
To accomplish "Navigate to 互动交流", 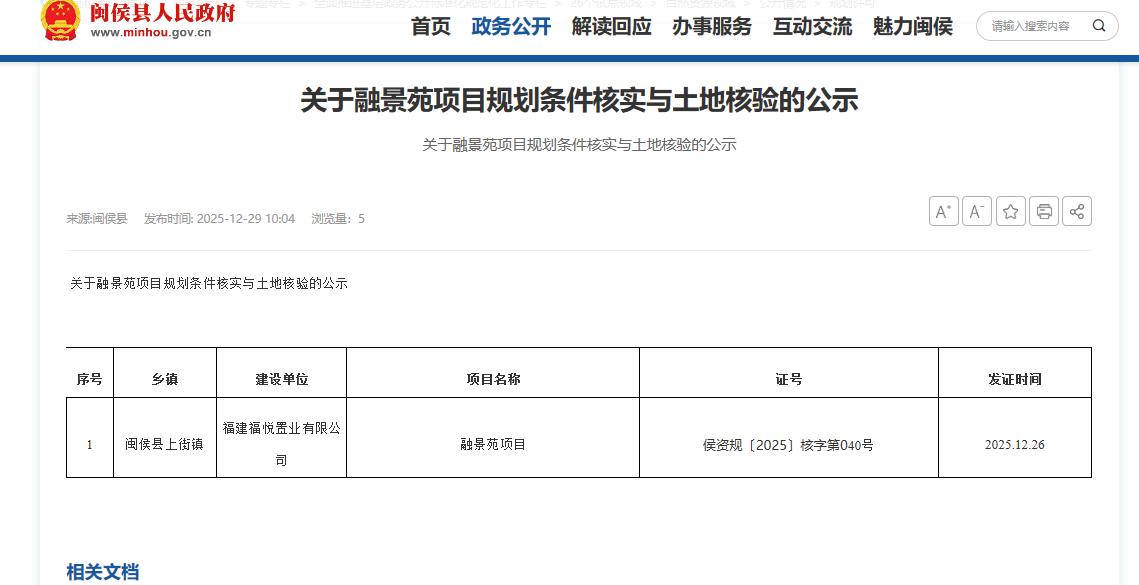I will point(812,27).
